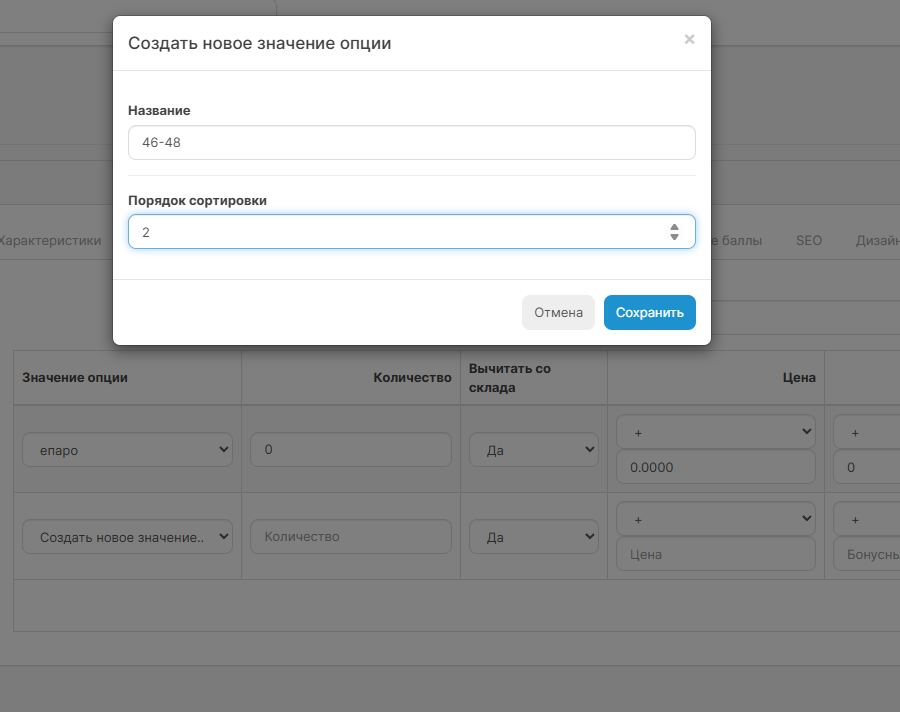Switch to the Характеристики tab

point(50,240)
